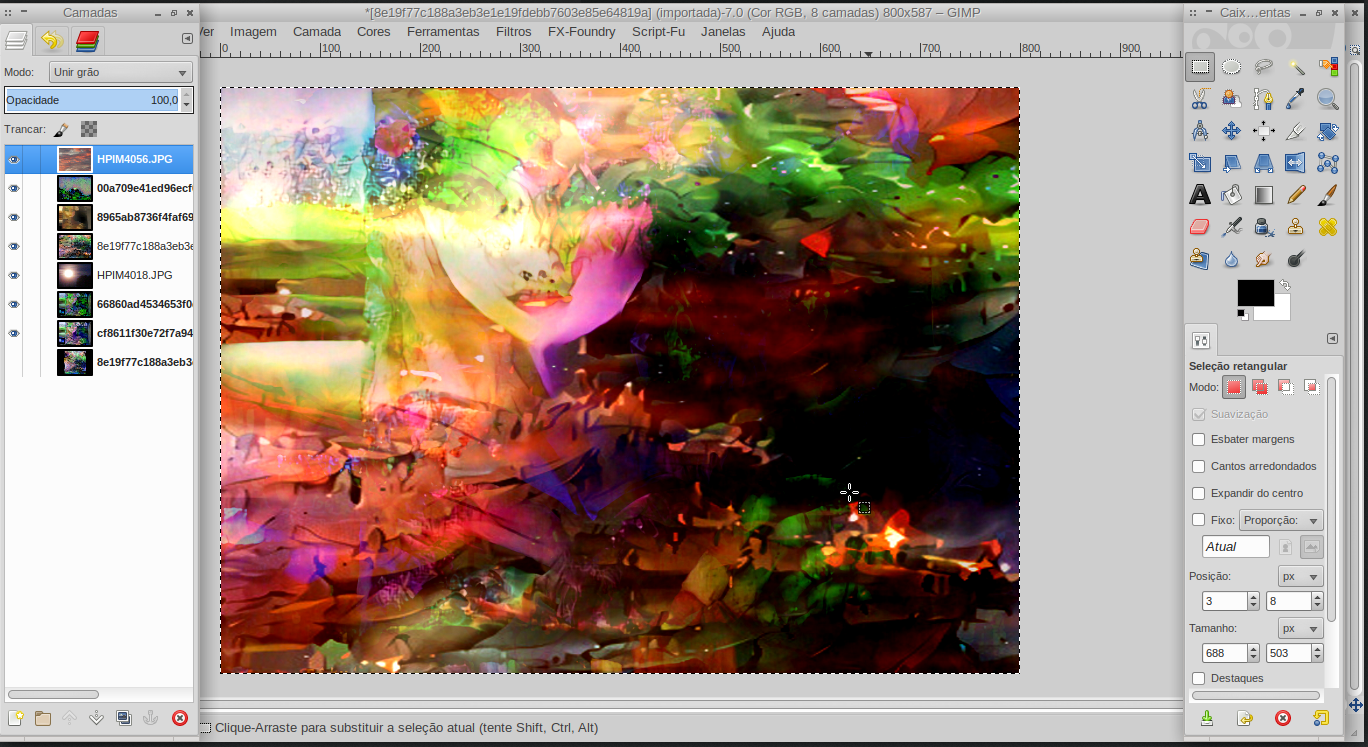Toggle the eye of HPIM4018.JPG layer
Screen dimensions: 1368x747
[x=14, y=275]
